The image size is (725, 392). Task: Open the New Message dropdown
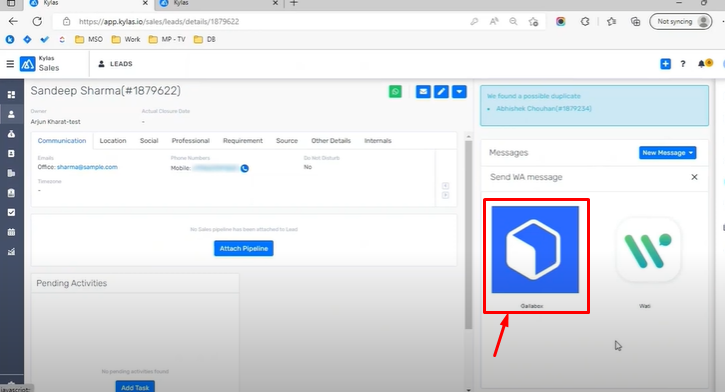(x=668, y=153)
